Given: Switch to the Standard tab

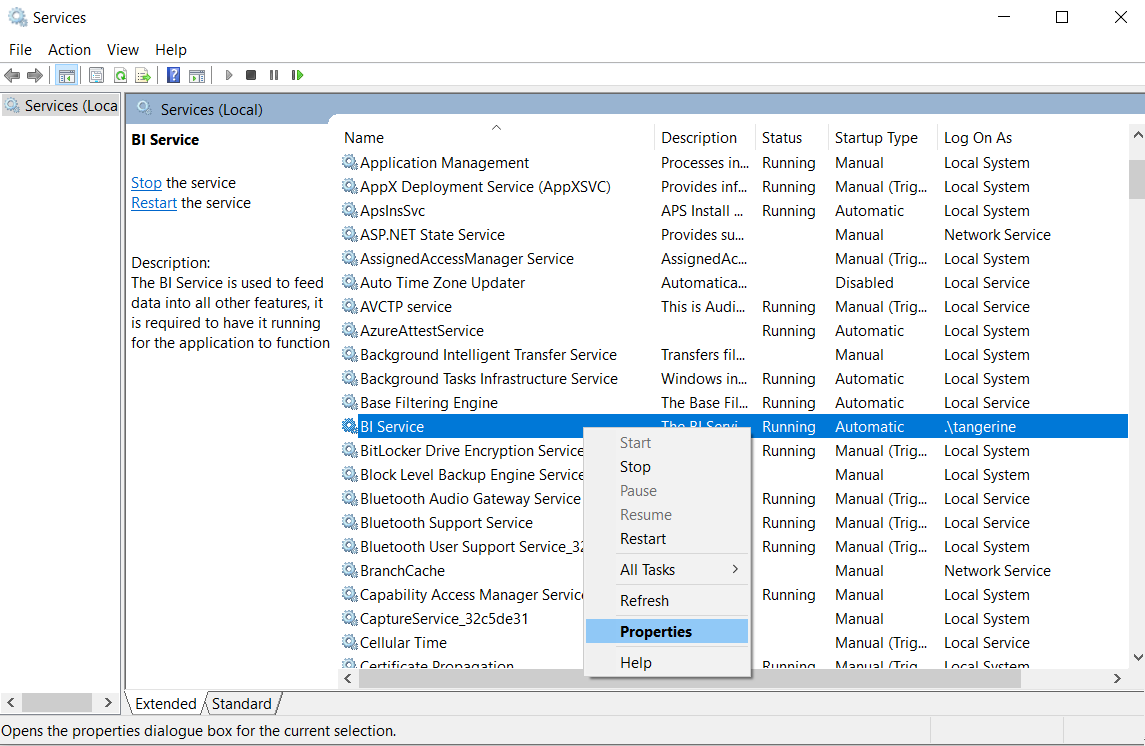Looking at the screenshot, I should [x=242, y=703].
